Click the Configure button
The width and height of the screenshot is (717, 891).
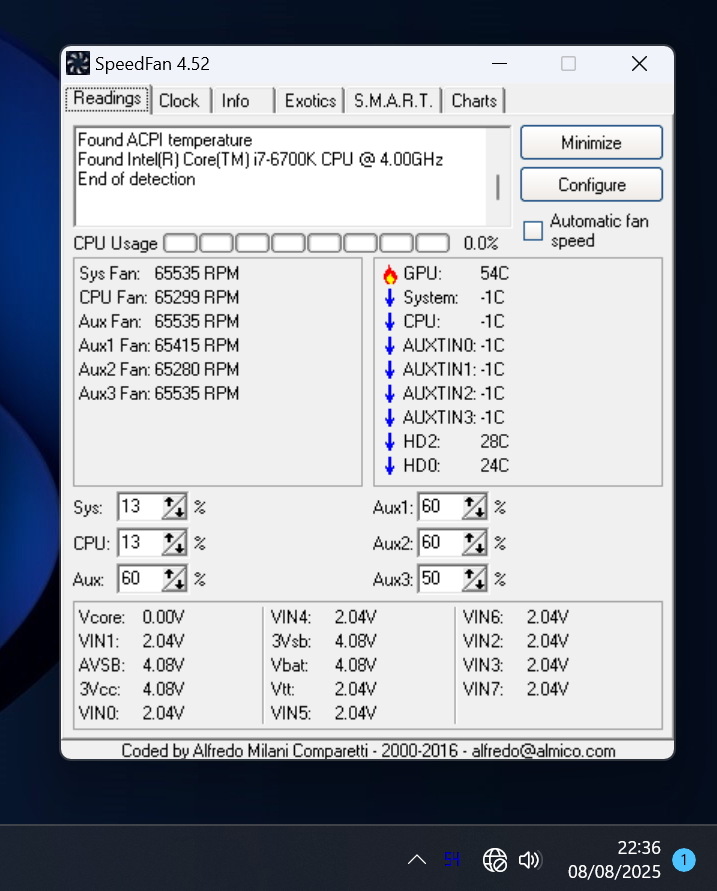(x=591, y=185)
